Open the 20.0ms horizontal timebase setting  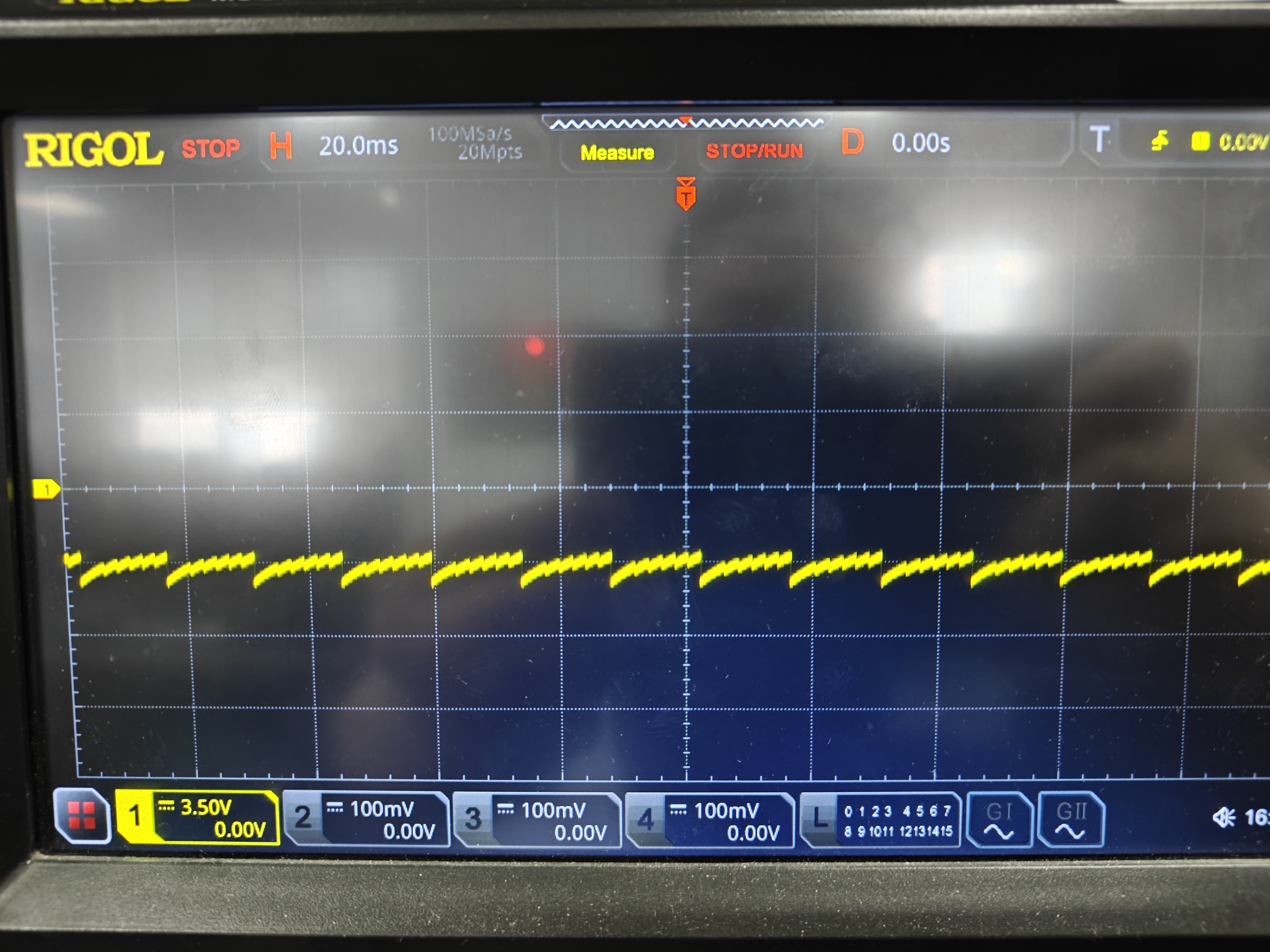pos(358,146)
